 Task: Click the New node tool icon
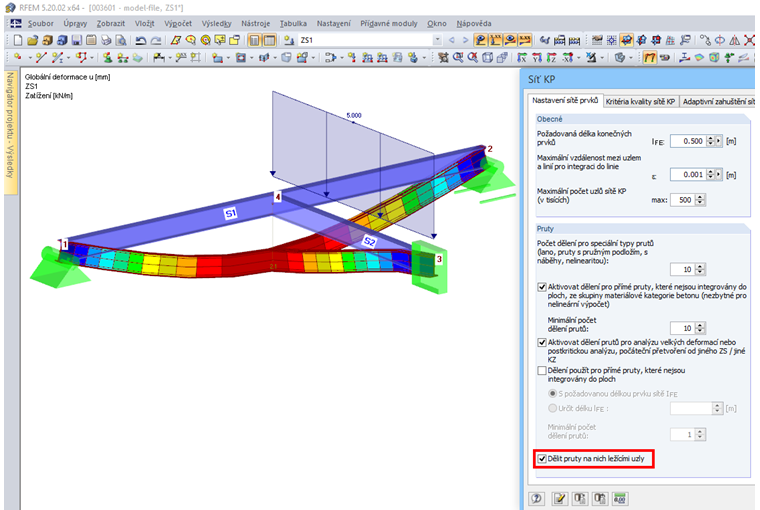click(18, 58)
